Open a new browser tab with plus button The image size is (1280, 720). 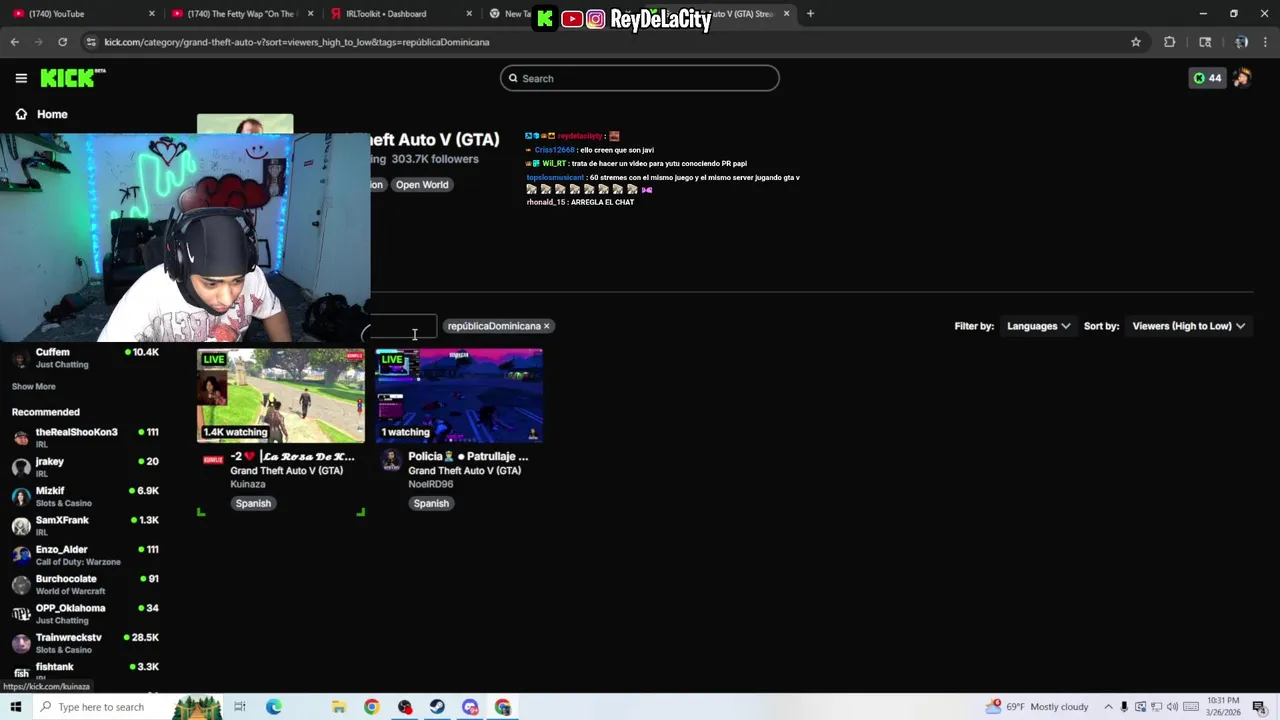coord(810,14)
